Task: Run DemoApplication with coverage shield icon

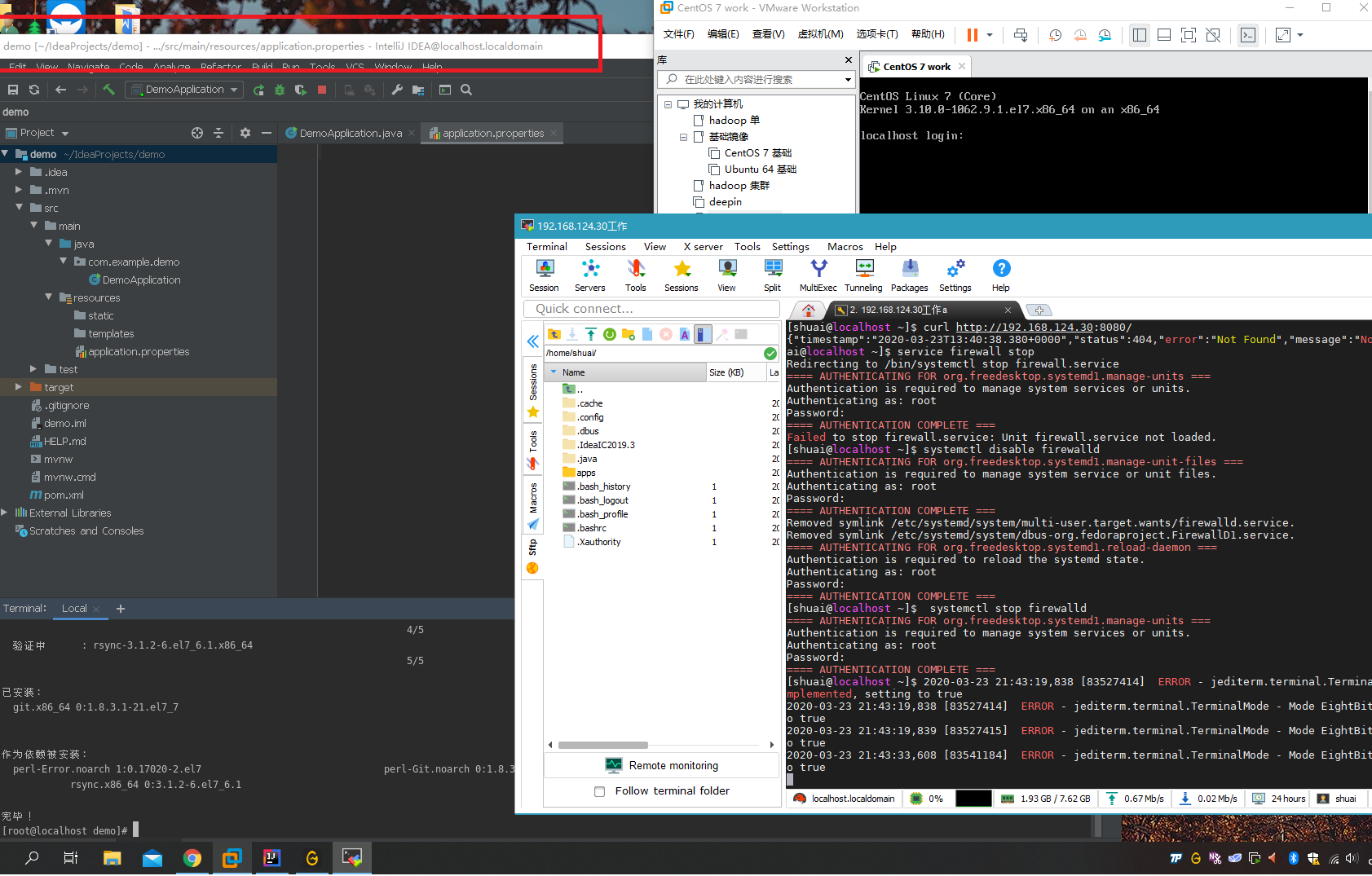Action: (x=301, y=90)
